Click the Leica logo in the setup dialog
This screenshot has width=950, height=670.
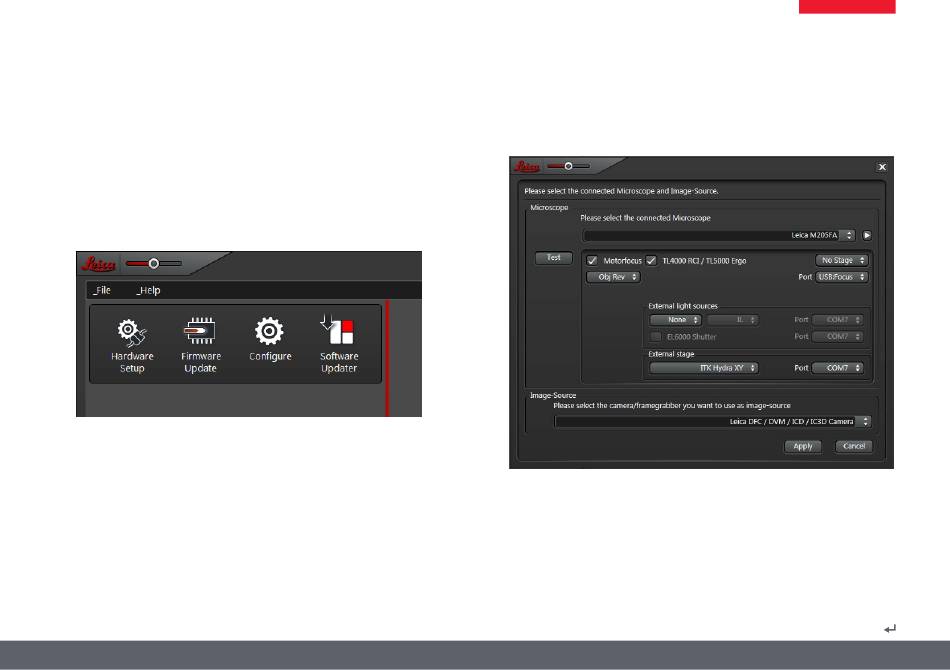pos(528,166)
